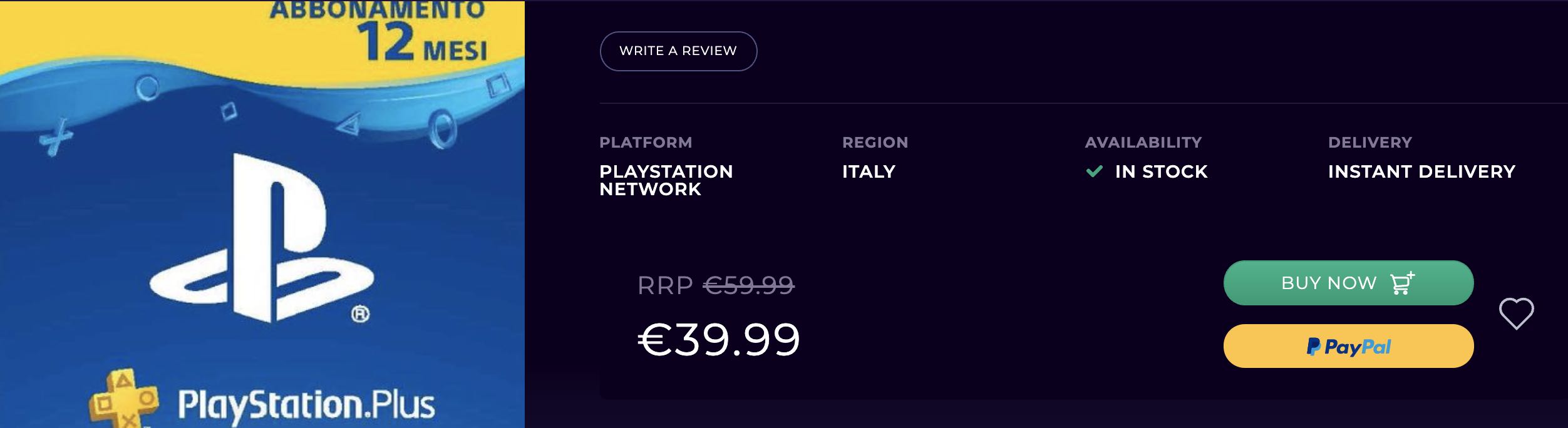This screenshot has width=1568, height=428.
Task: Click the cart icon inside Buy Now
Action: pyautogui.click(x=1402, y=283)
